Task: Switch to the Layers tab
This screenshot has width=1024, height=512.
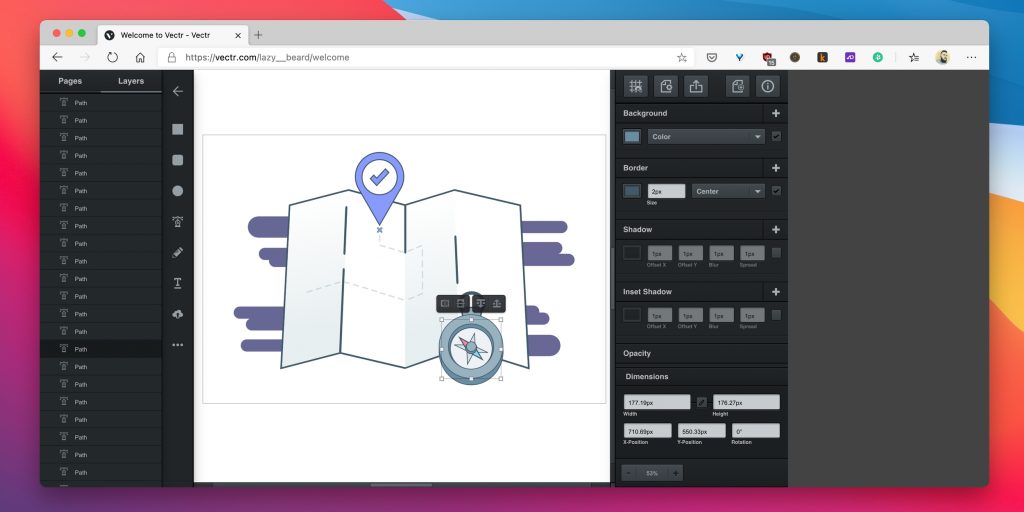Action: tap(131, 81)
